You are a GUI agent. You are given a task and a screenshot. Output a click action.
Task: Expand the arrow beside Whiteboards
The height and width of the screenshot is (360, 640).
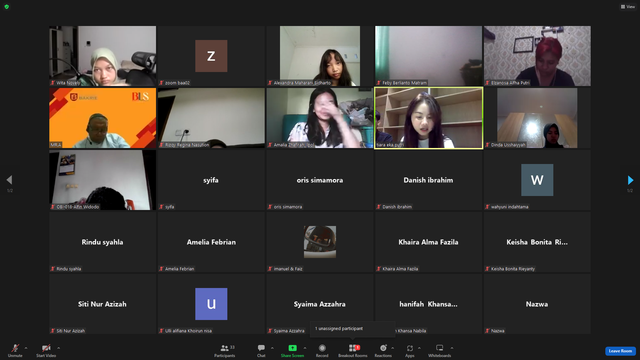point(452,348)
